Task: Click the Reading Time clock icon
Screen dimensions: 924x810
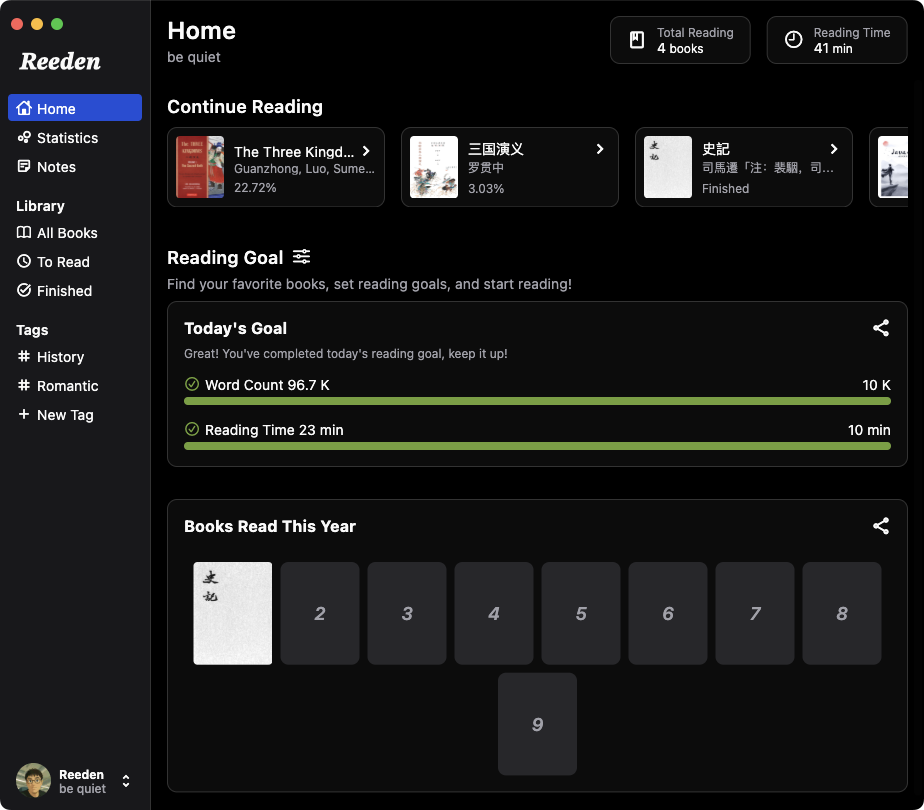Action: [793, 40]
